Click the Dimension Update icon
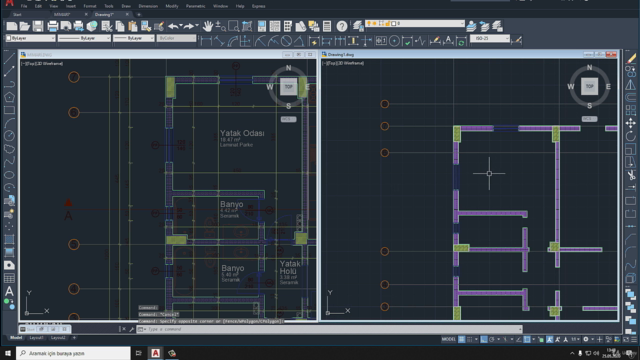This screenshot has width=640, height=360. (x=461, y=41)
